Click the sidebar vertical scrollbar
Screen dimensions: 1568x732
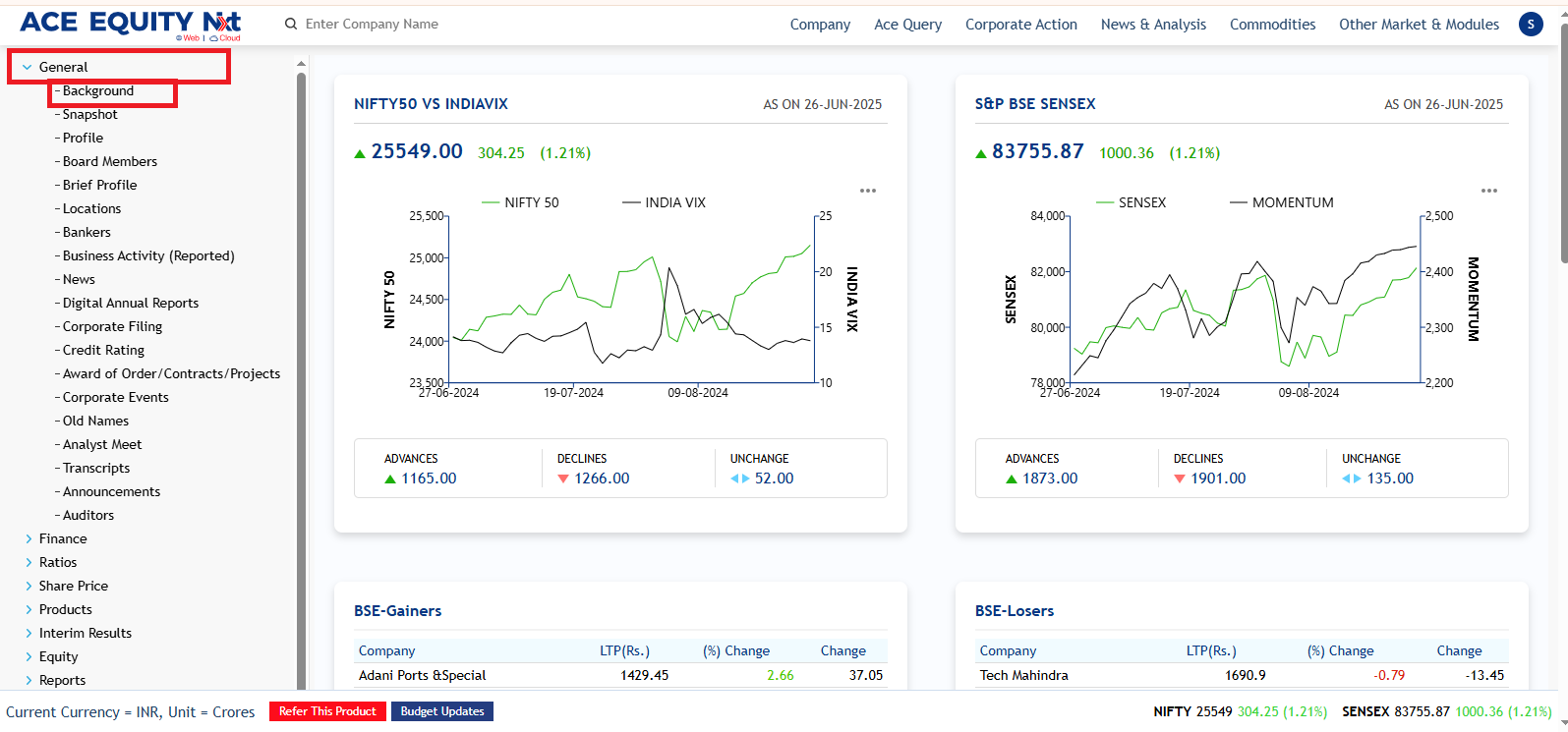click(x=301, y=373)
